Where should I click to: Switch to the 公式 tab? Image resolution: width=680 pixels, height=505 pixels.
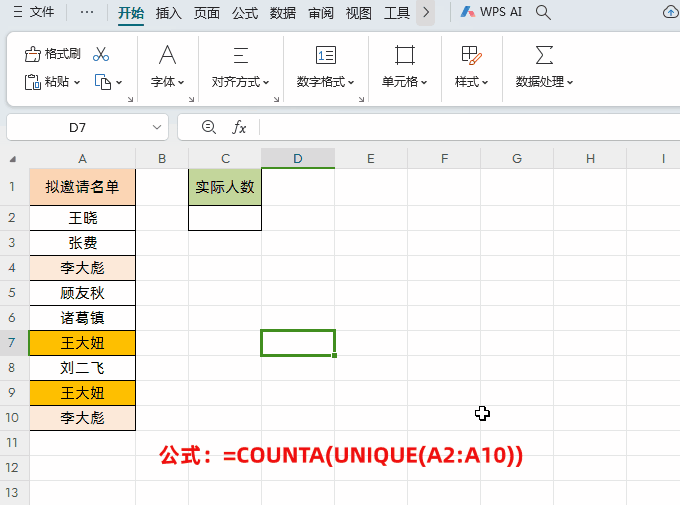pos(245,13)
